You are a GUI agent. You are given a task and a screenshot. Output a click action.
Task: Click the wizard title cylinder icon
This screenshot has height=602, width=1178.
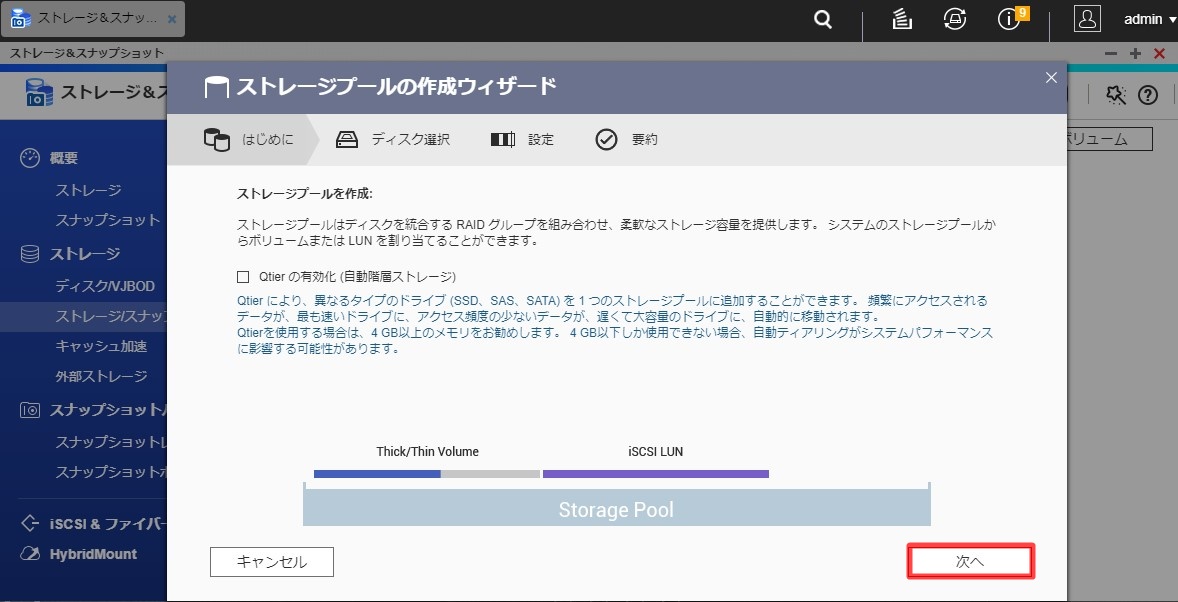point(216,87)
